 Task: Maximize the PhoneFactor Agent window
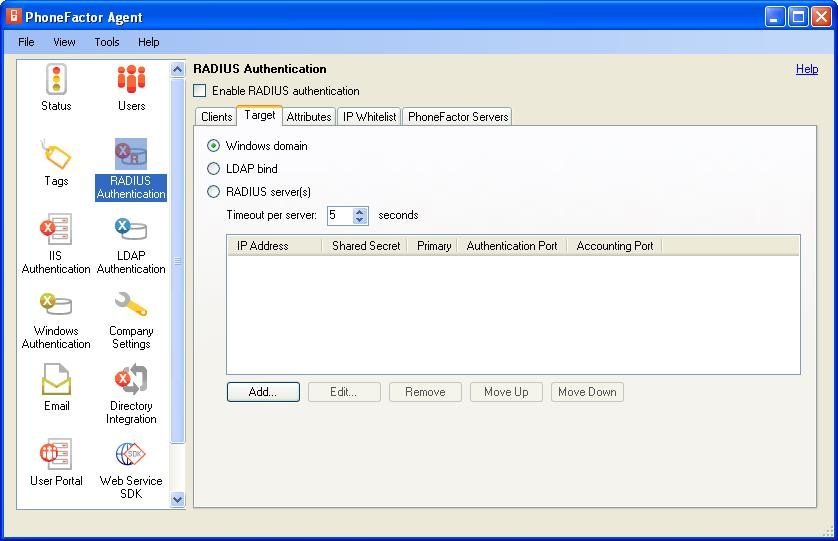[x=798, y=17]
